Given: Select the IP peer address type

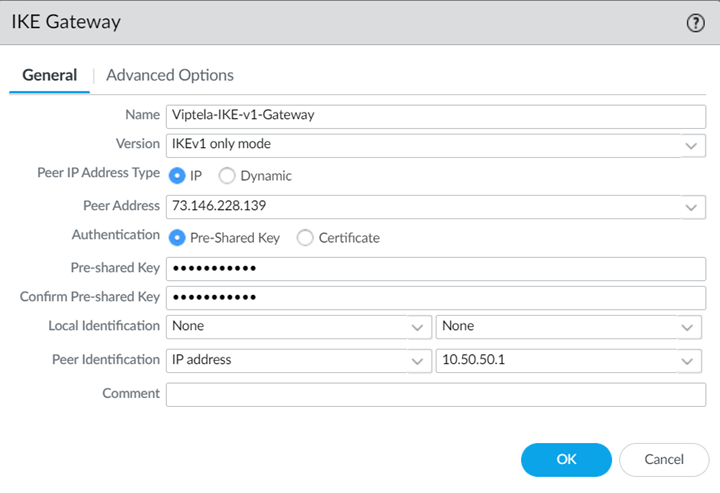Looking at the screenshot, I should pos(178,176).
